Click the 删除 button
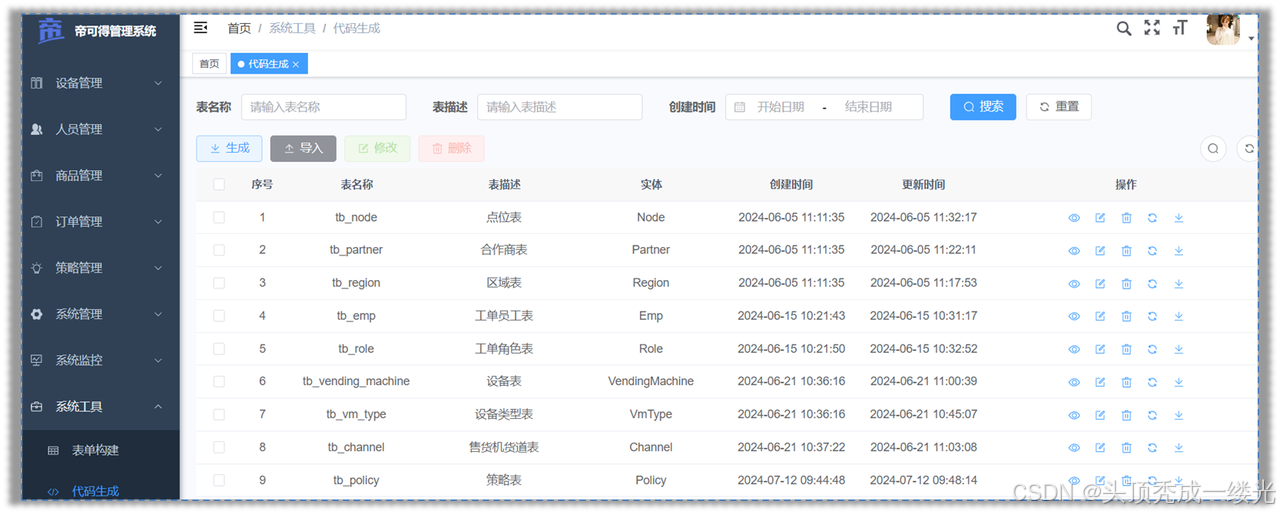1280x514 pixels. click(x=451, y=148)
